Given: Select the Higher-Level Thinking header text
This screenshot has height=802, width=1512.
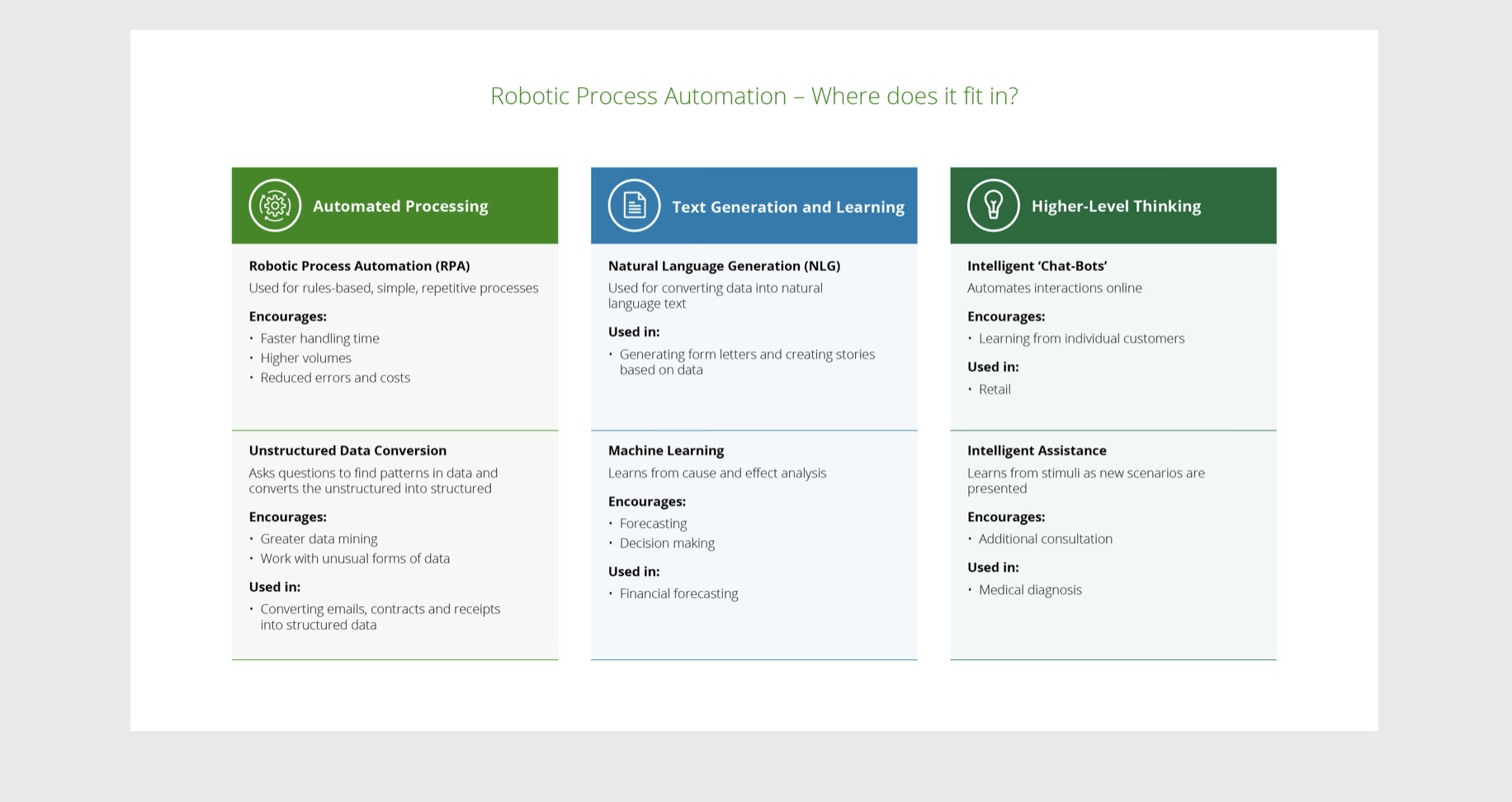Looking at the screenshot, I should pos(1116,206).
